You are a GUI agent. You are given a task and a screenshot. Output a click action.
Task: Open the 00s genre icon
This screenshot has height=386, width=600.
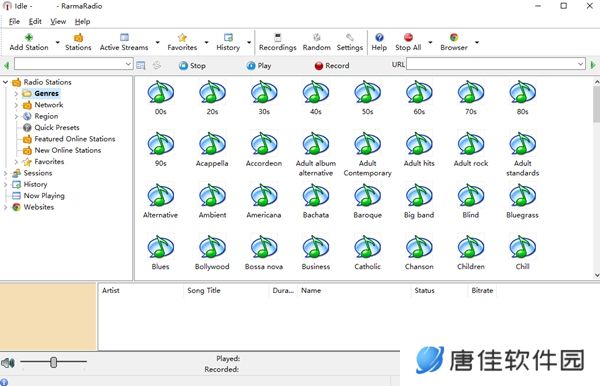161,92
